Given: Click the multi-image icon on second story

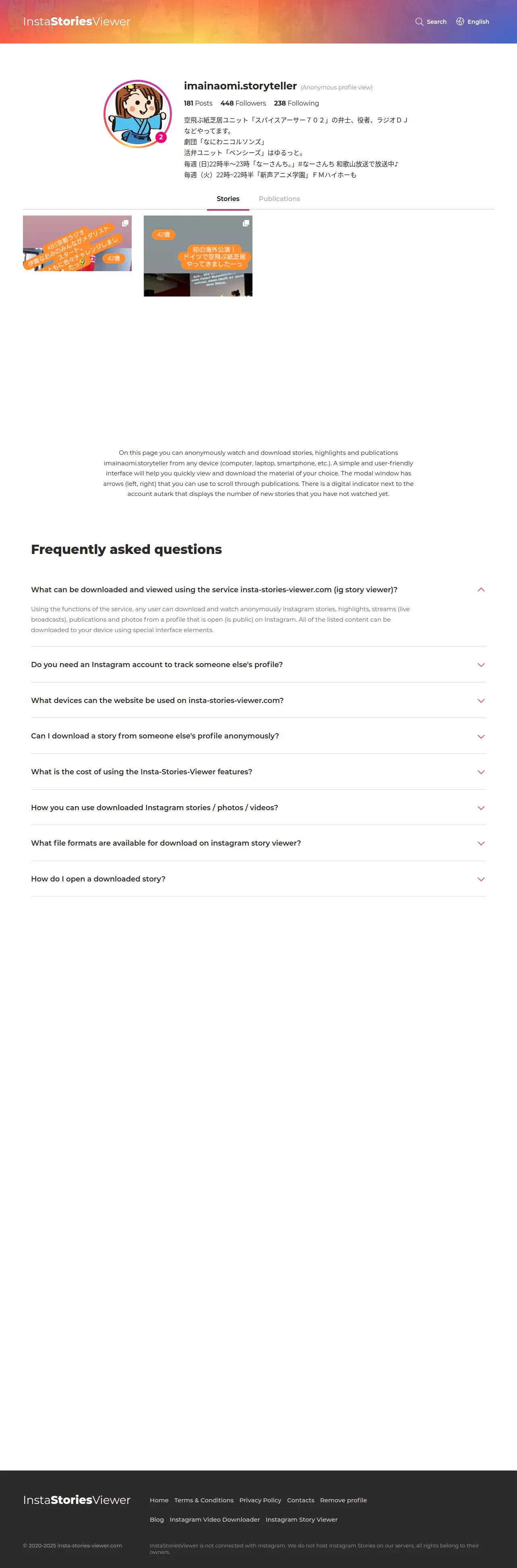Looking at the screenshot, I should click(x=246, y=223).
